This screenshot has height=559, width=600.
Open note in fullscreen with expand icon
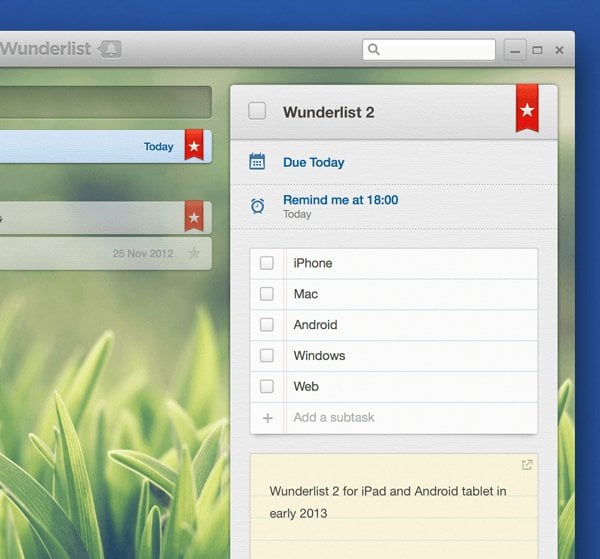click(x=527, y=465)
